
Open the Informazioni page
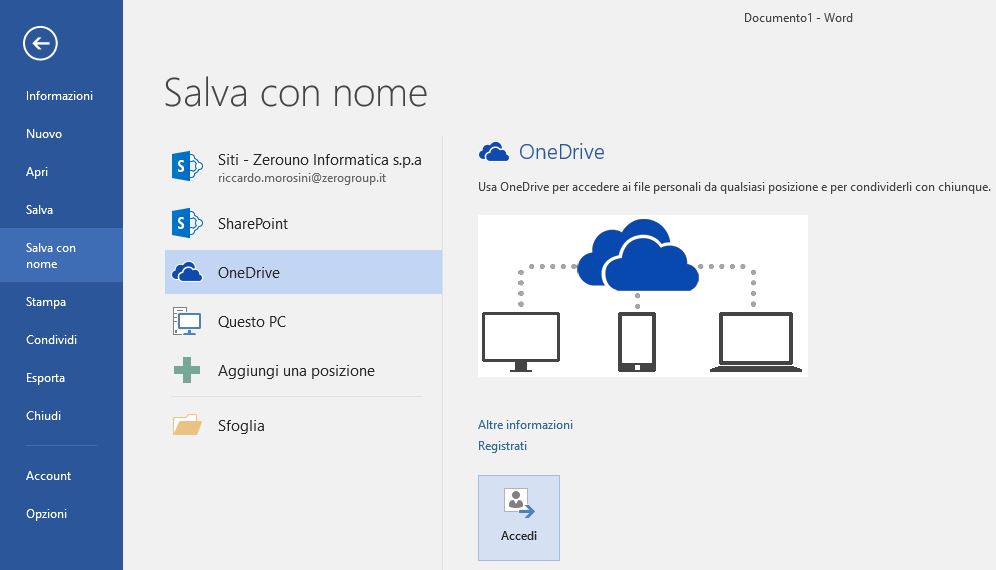[x=59, y=95]
